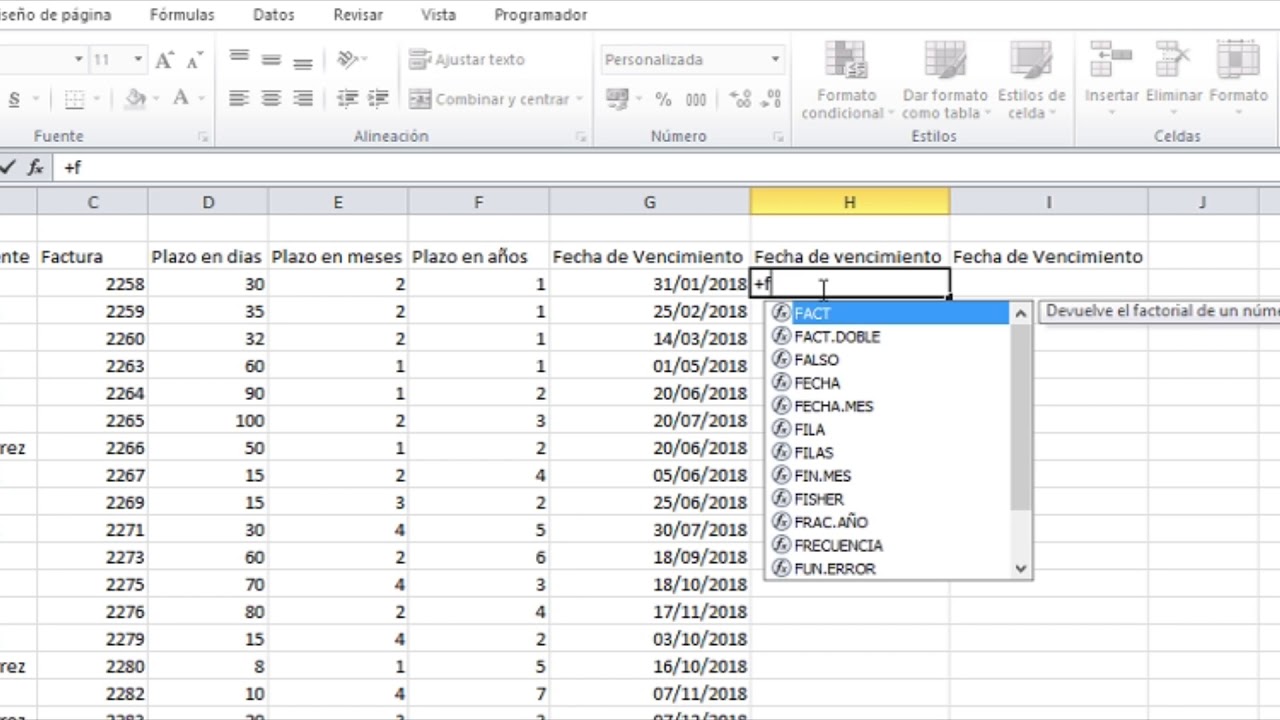Open Formato condicional
1280x720 pixels.
point(846,80)
